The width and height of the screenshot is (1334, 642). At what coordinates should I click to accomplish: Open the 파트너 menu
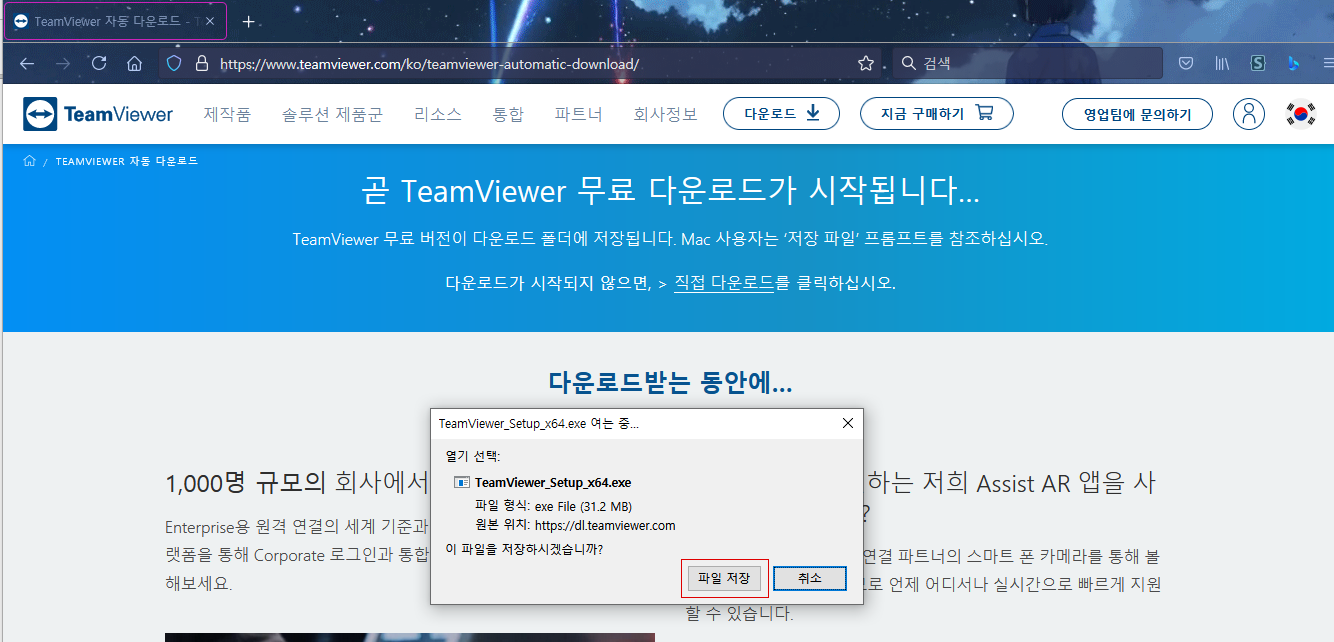click(579, 114)
